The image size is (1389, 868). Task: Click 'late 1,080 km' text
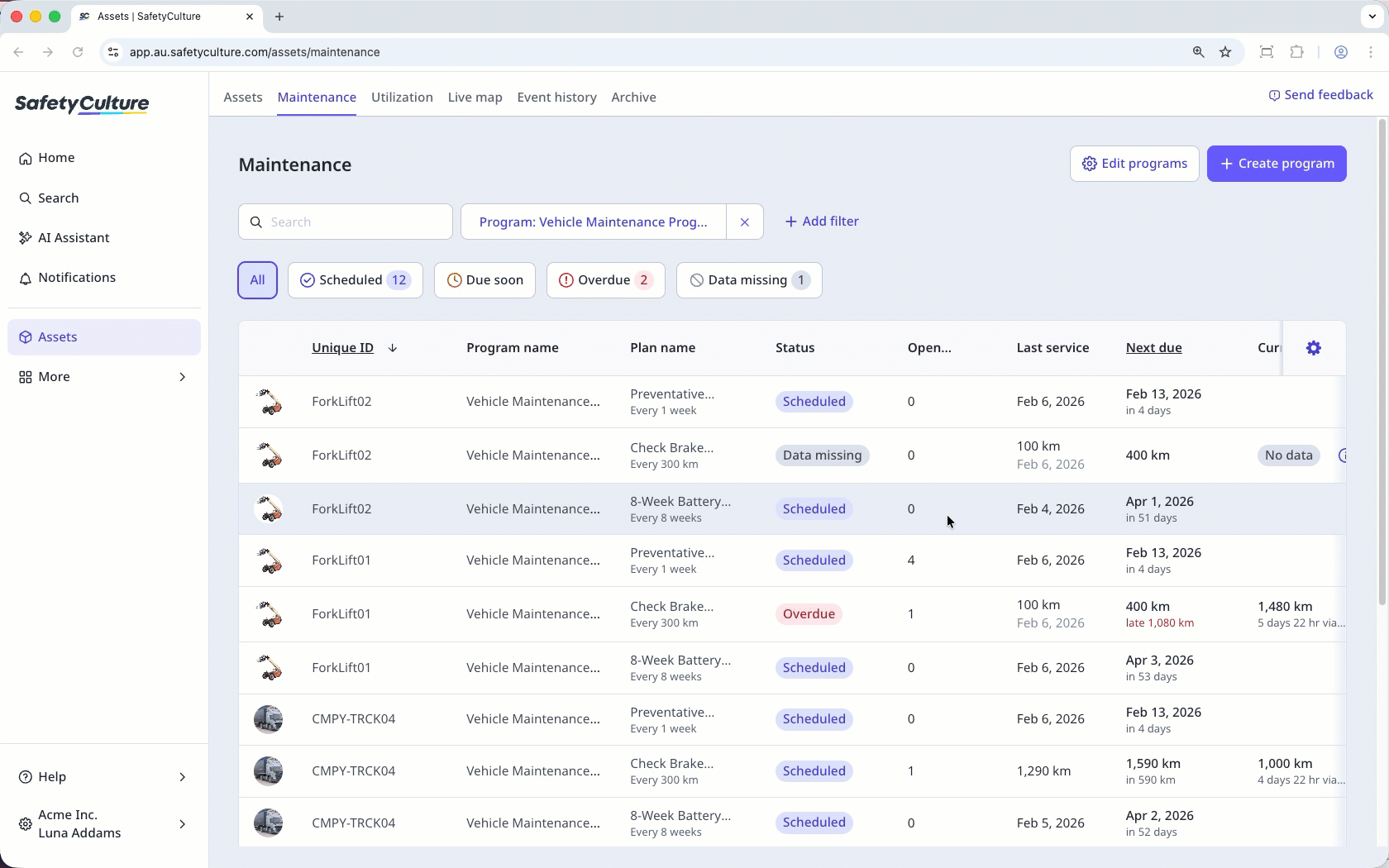tap(1159, 623)
